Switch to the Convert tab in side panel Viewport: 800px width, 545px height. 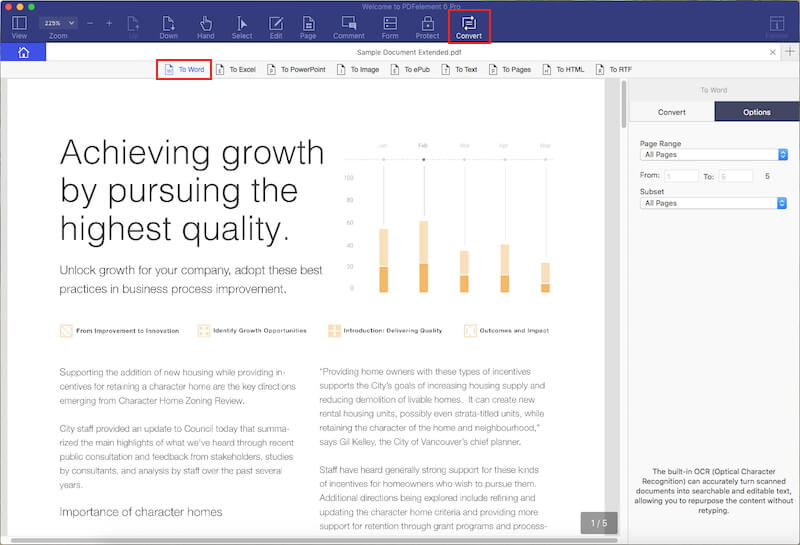pyautogui.click(x=671, y=112)
